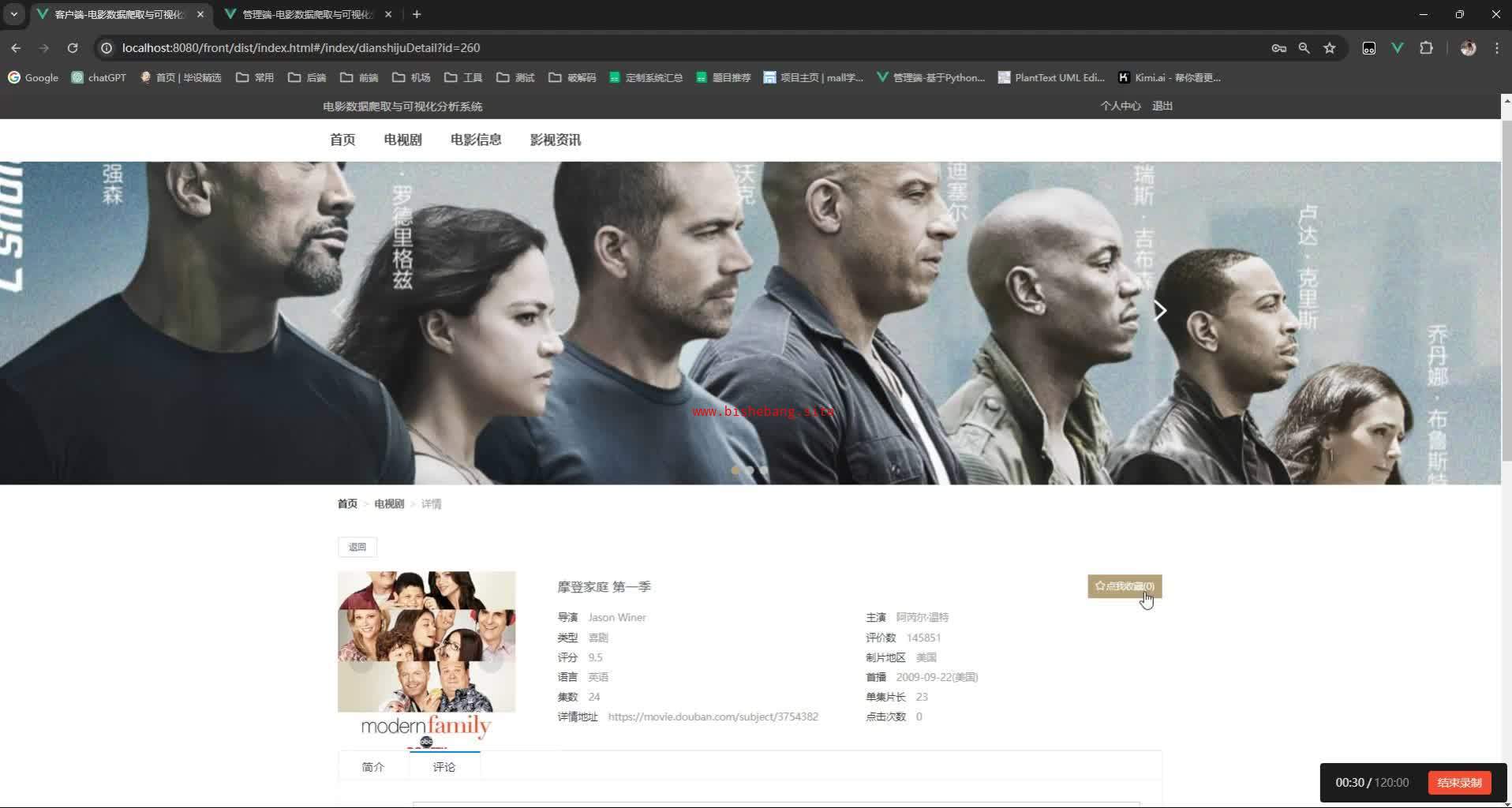Open the 定制系统汇总 bookmark

point(646,77)
